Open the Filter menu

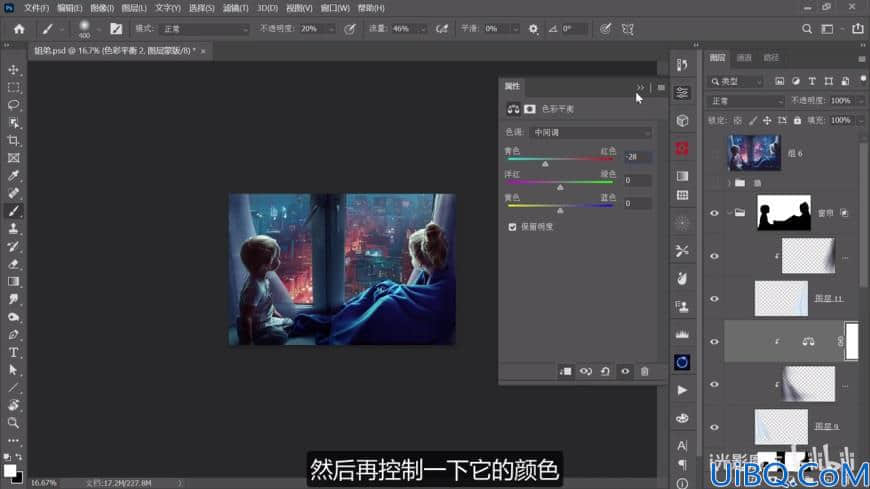pyautogui.click(x=236, y=8)
